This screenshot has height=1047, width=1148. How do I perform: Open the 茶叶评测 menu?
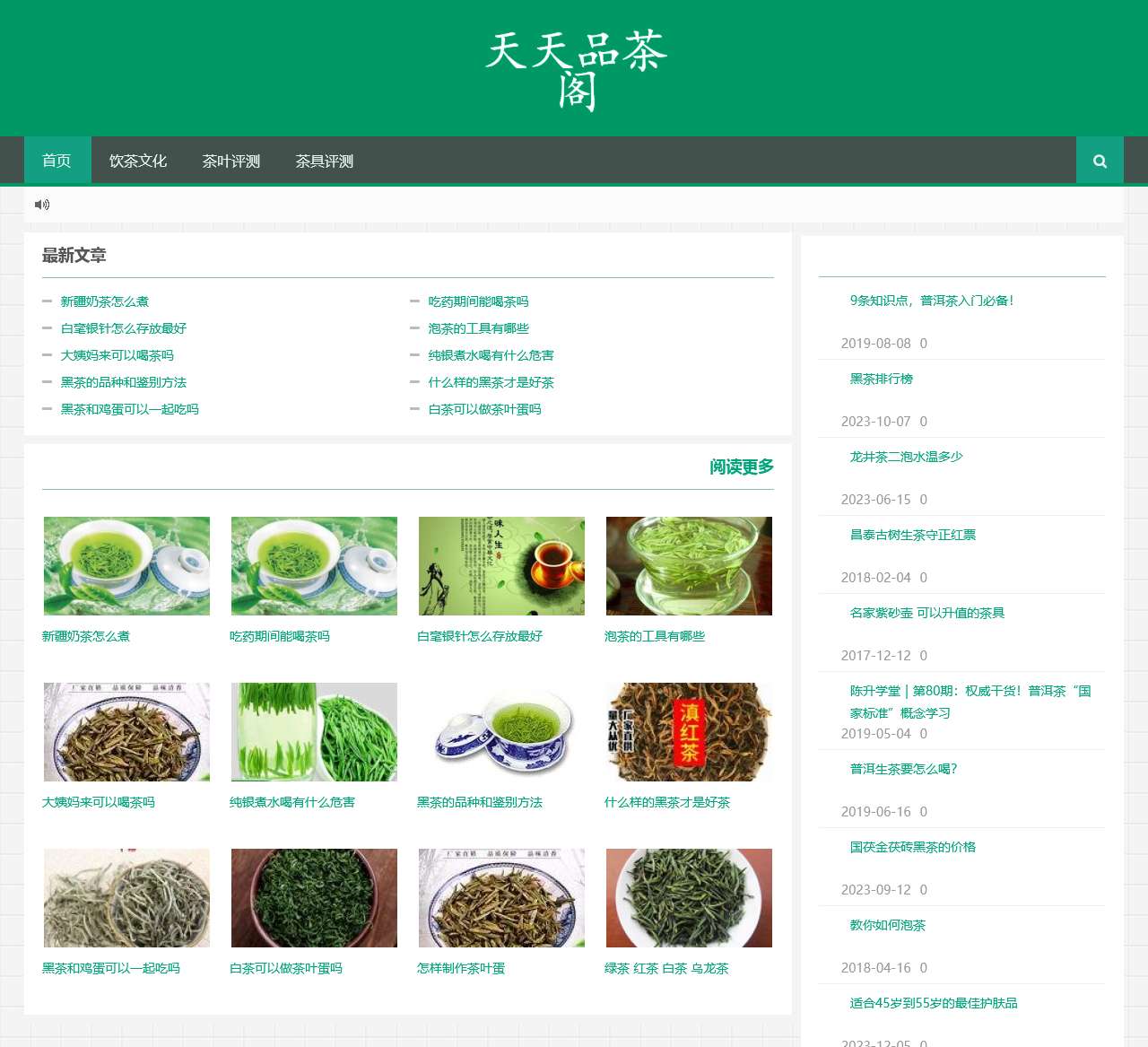tap(231, 160)
